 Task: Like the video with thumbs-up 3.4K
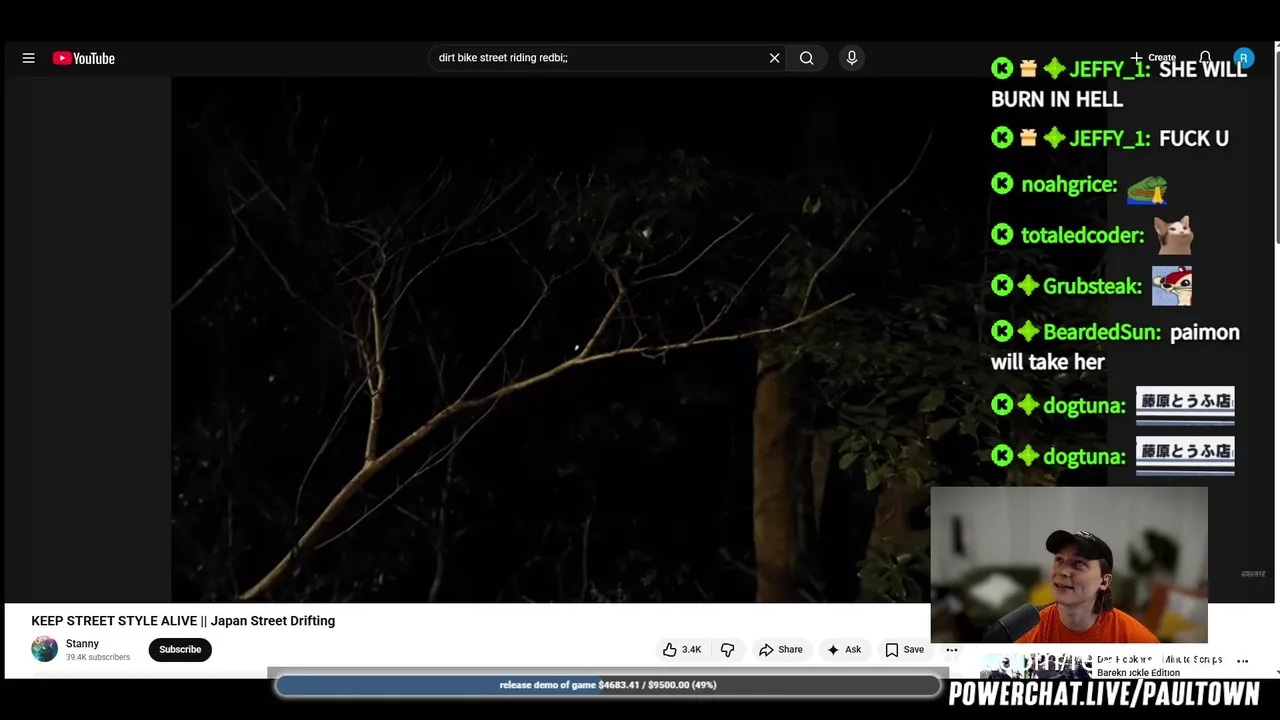point(681,649)
